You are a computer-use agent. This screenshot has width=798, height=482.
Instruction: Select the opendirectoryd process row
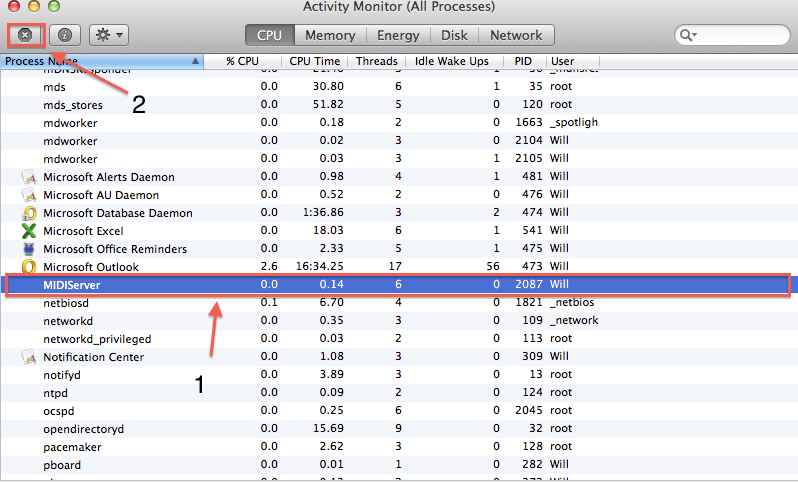(300, 429)
